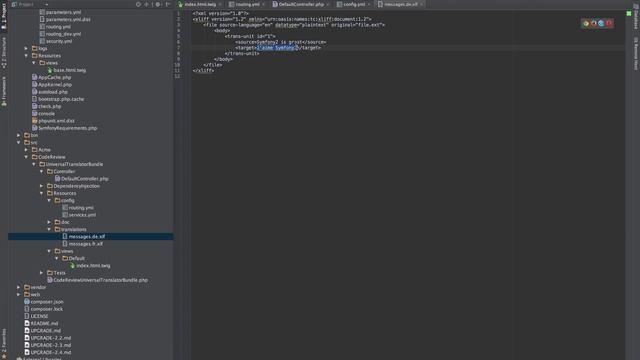The width and height of the screenshot is (640, 360).
Task: Click the scroll-from-source target icon in Project panel
Action: 138,4
